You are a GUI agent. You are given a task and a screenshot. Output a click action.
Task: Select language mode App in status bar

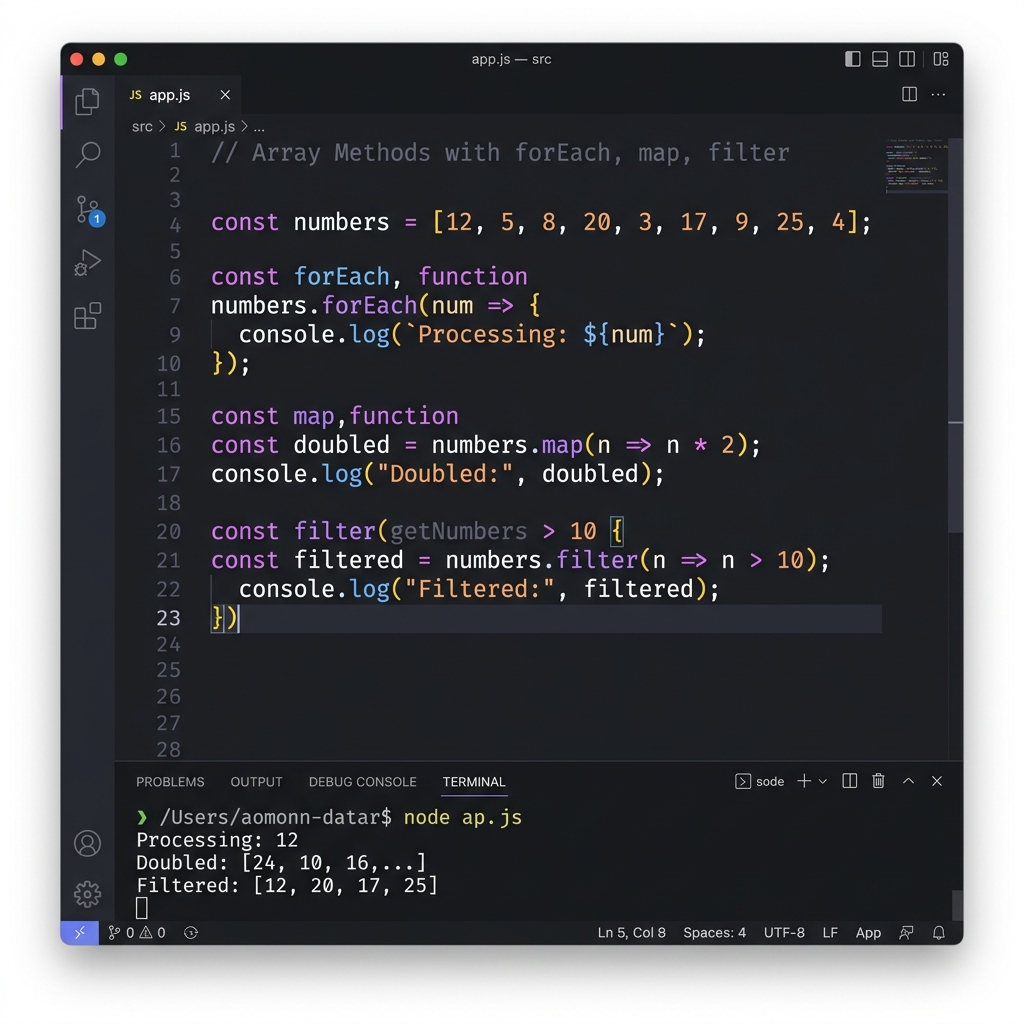(x=868, y=933)
